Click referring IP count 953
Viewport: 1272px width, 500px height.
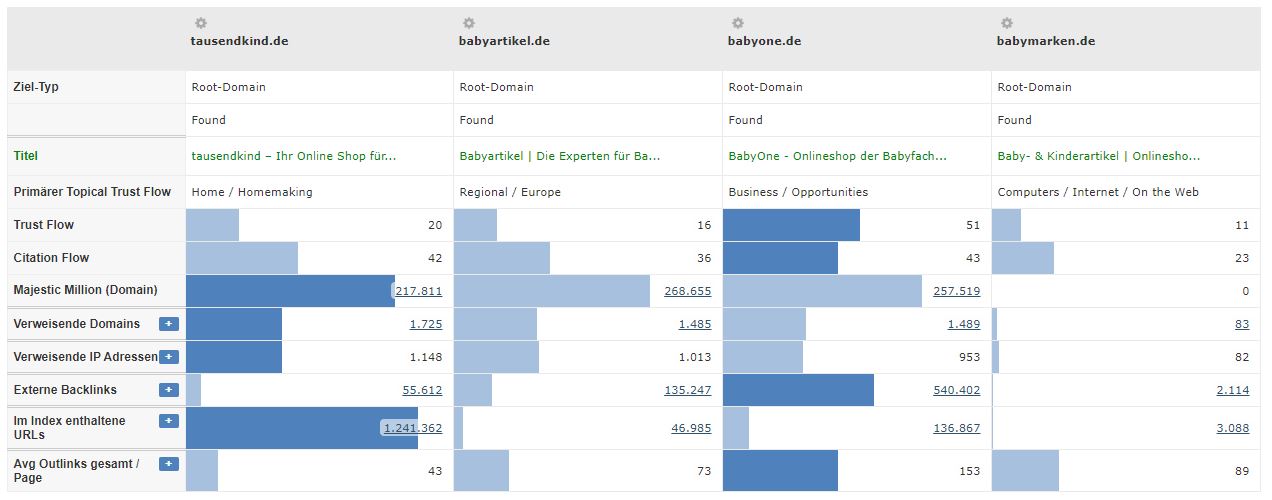pyautogui.click(x=969, y=357)
